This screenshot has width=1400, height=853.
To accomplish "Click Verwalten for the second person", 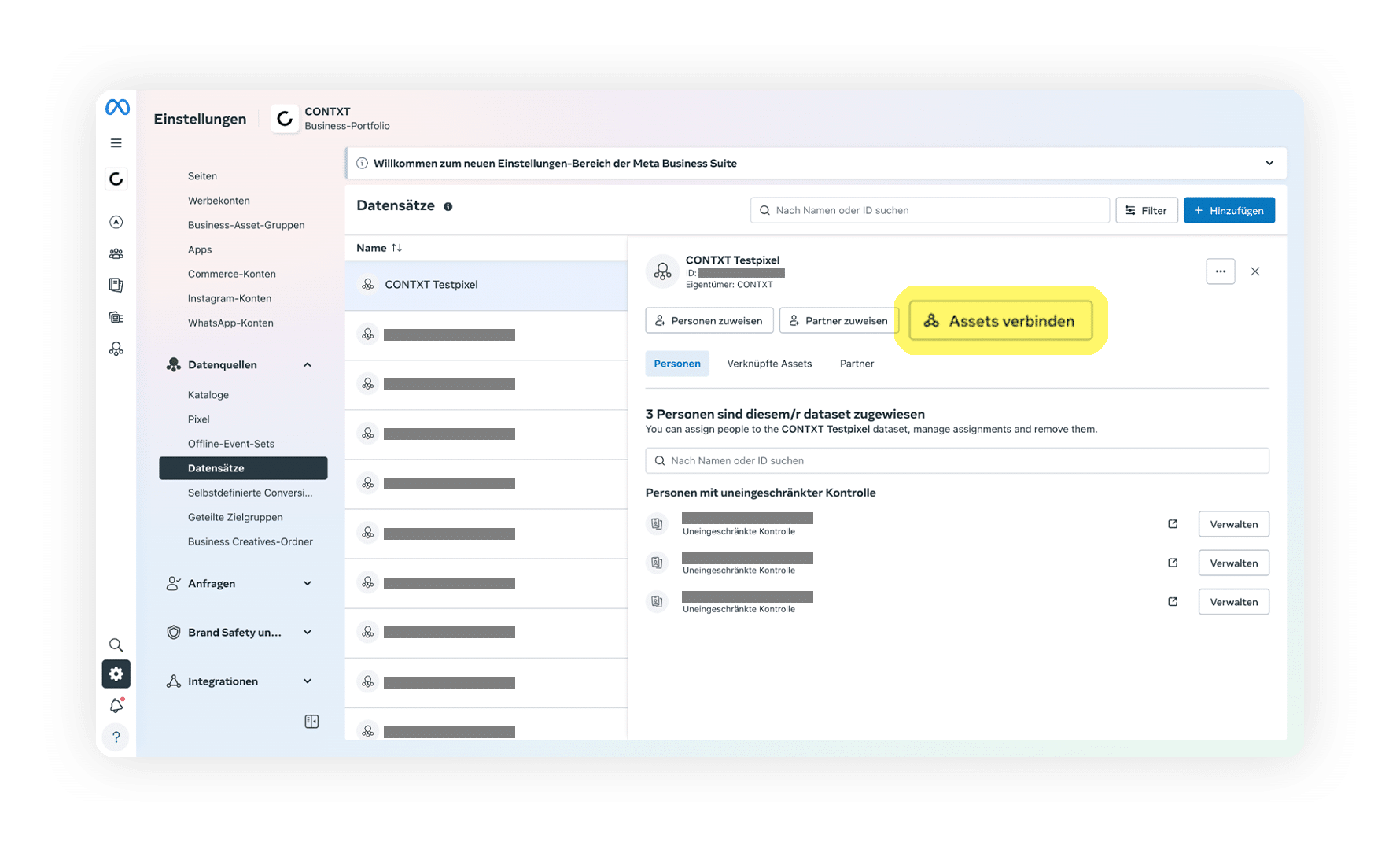I will (x=1234, y=563).
